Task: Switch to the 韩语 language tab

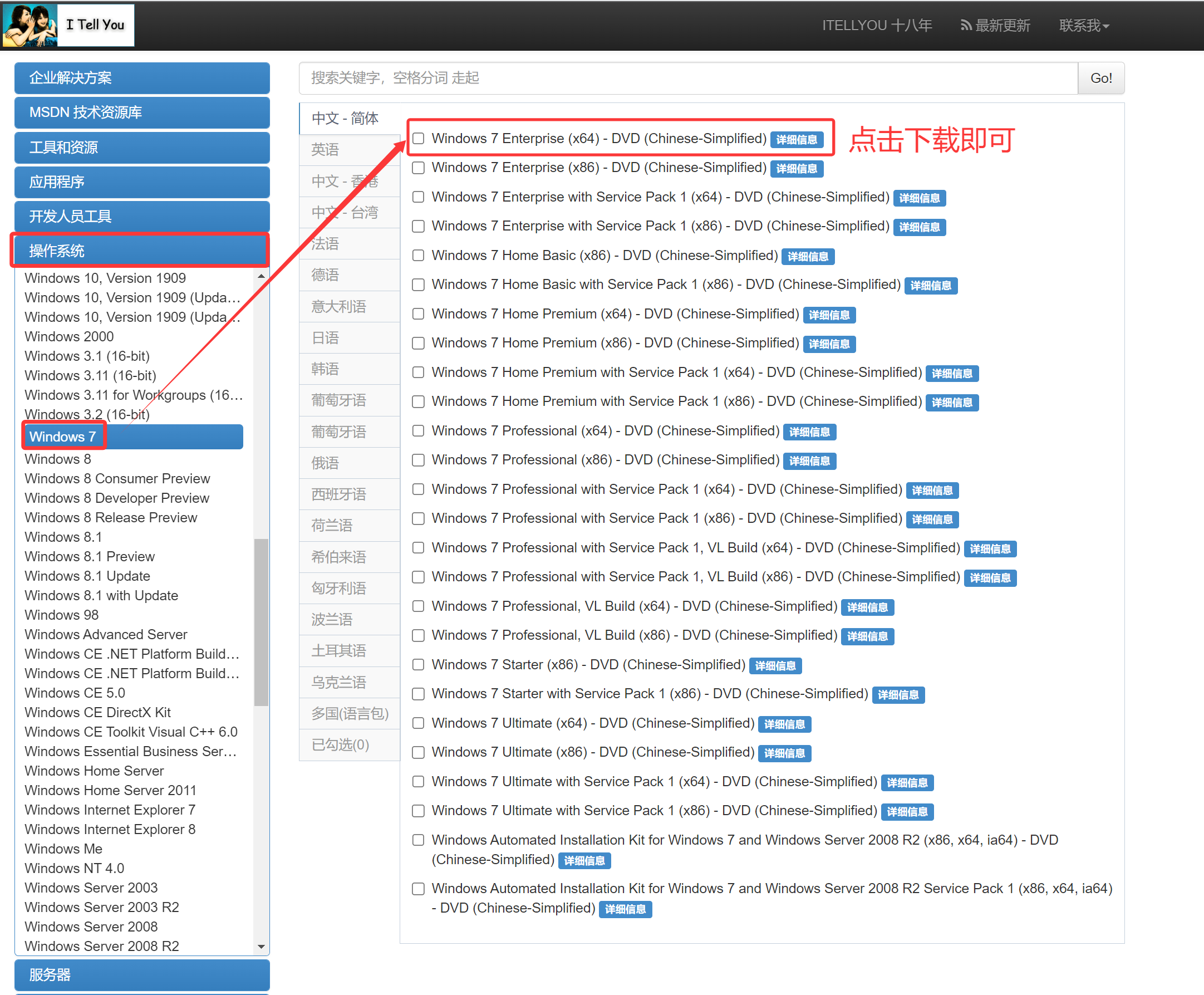Action: pyautogui.click(x=349, y=369)
